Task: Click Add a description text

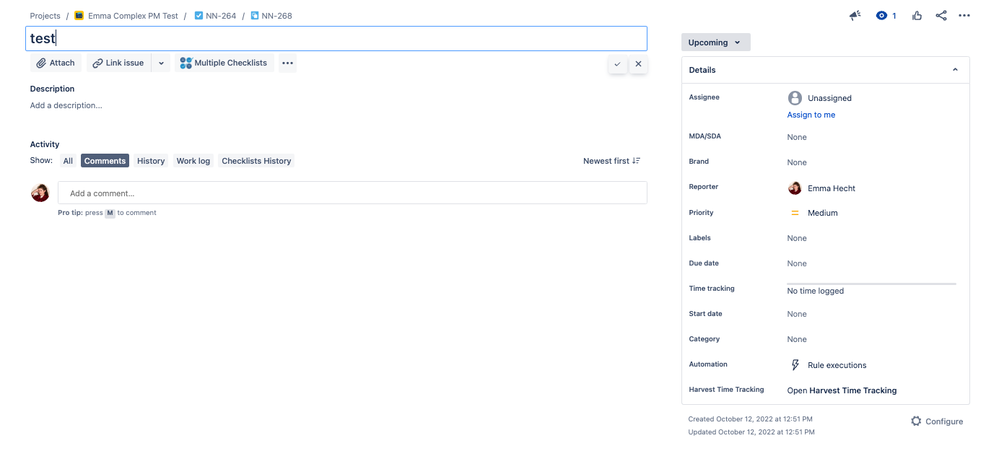Action: [66, 105]
